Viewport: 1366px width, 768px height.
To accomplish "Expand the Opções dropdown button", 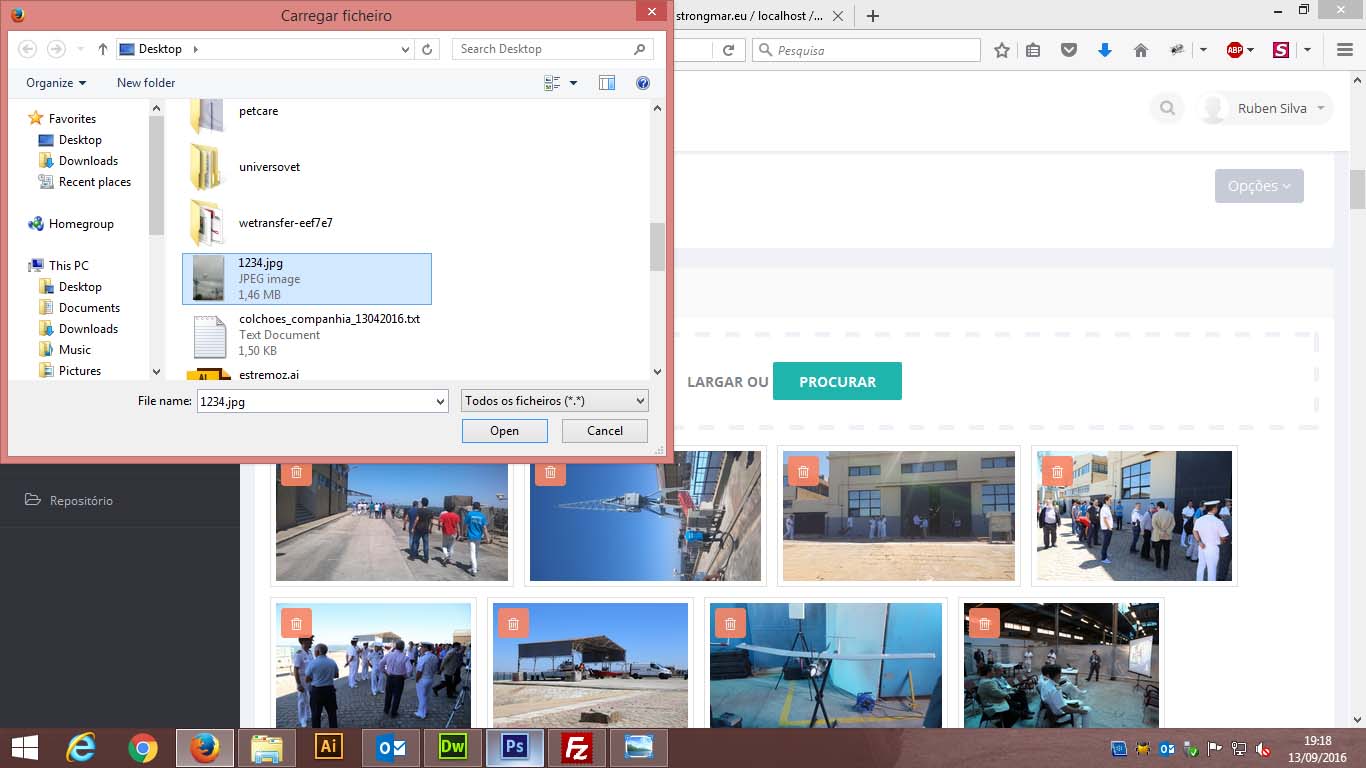I will [1258, 186].
